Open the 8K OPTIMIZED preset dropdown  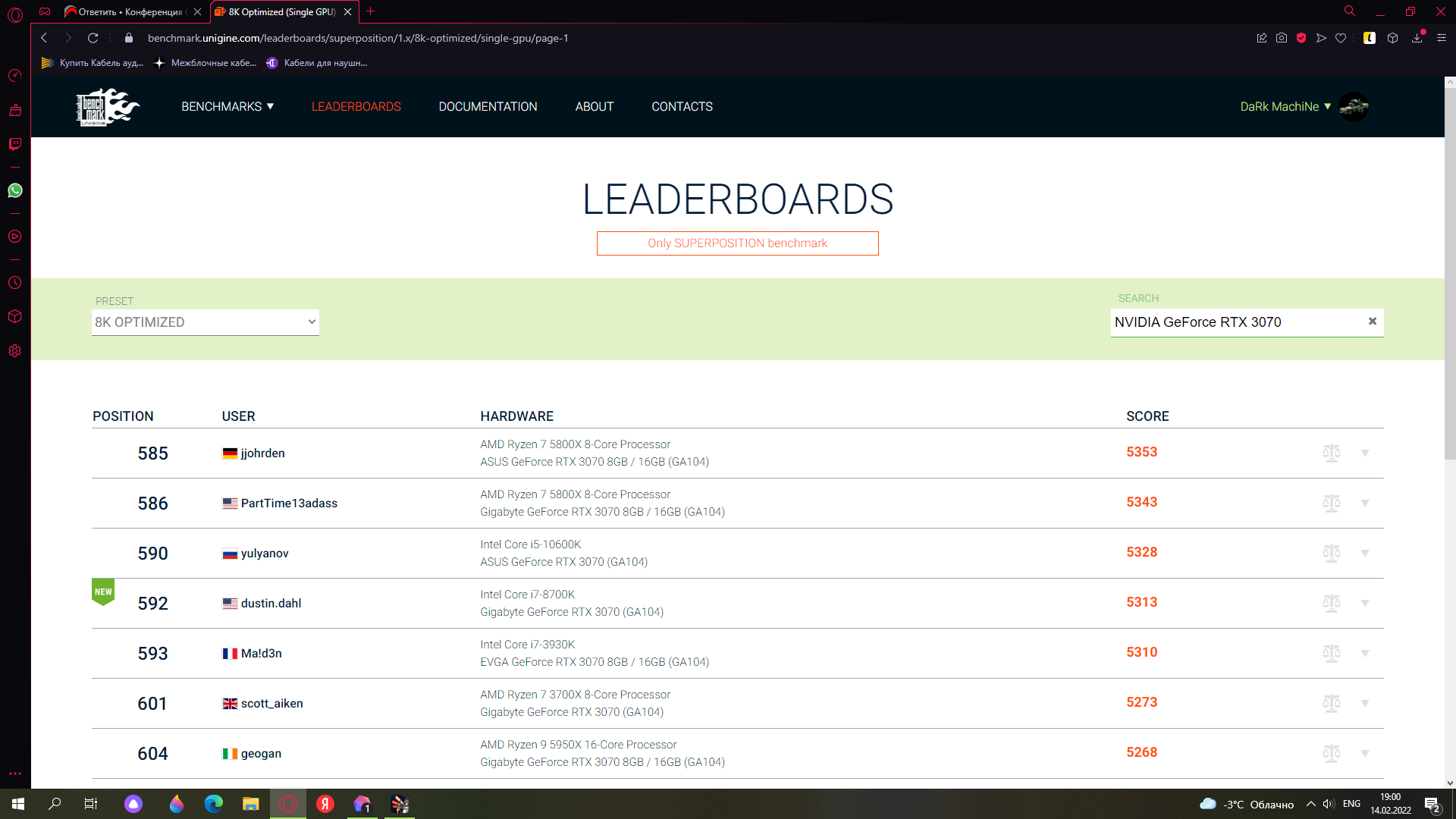(x=205, y=322)
